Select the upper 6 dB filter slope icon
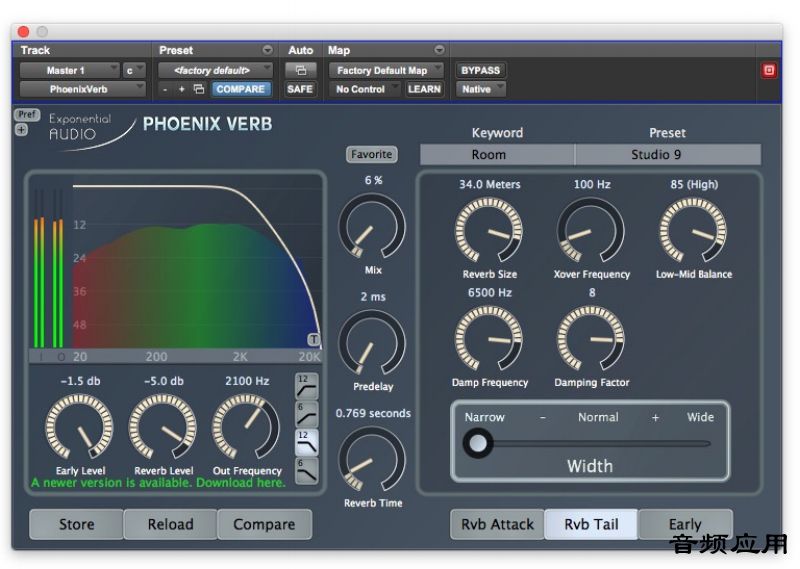 (x=307, y=414)
